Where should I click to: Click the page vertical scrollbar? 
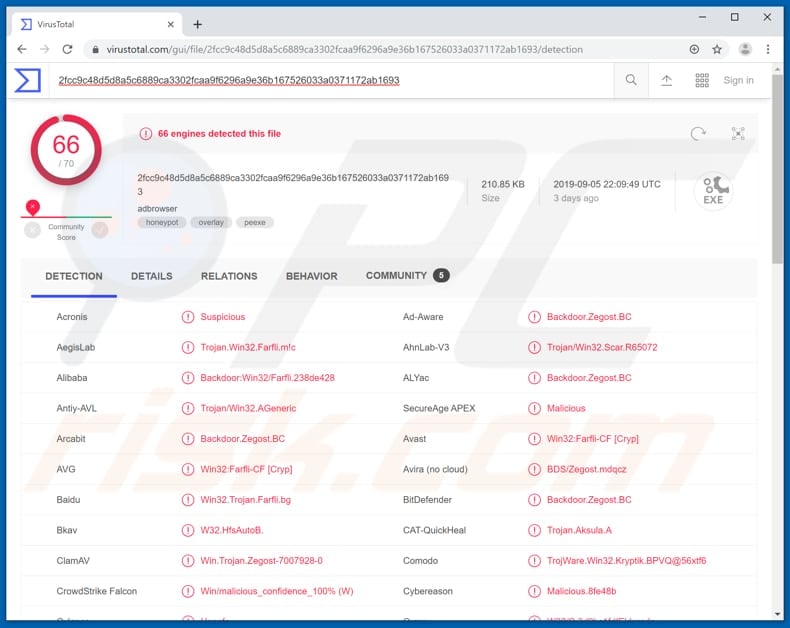click(778, 169)
